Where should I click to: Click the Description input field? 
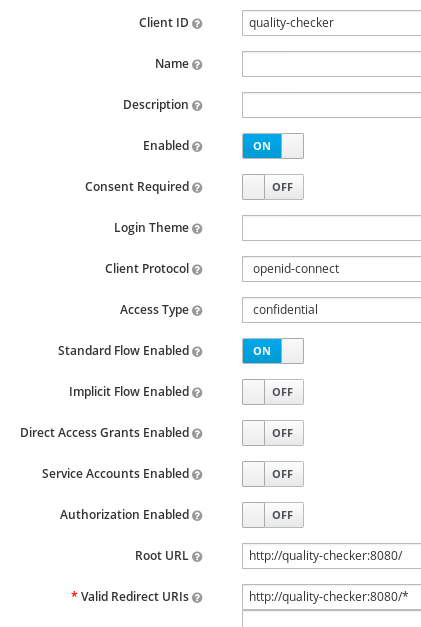(x=331, y=105)
